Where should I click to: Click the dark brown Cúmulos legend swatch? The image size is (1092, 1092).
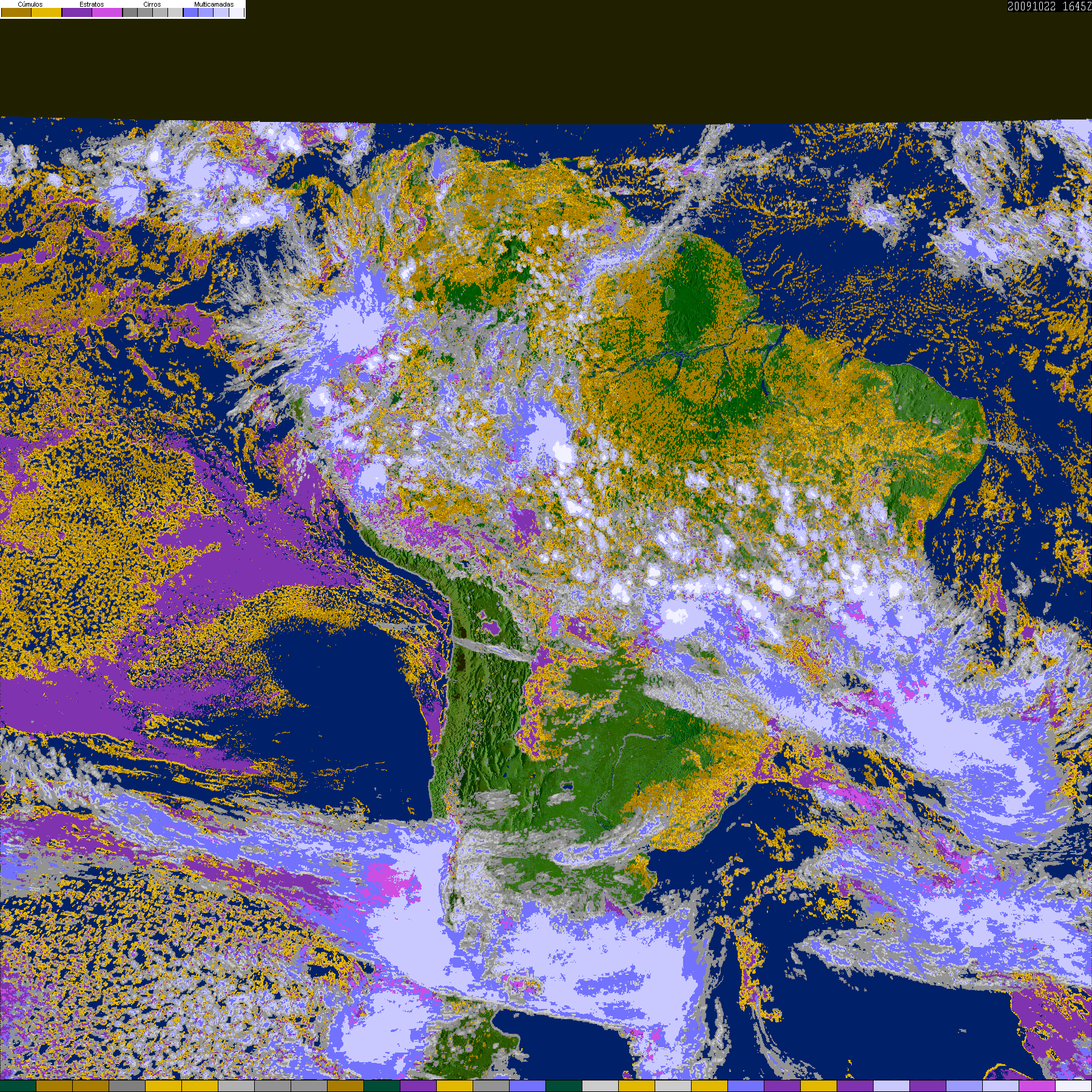[16, 12]
